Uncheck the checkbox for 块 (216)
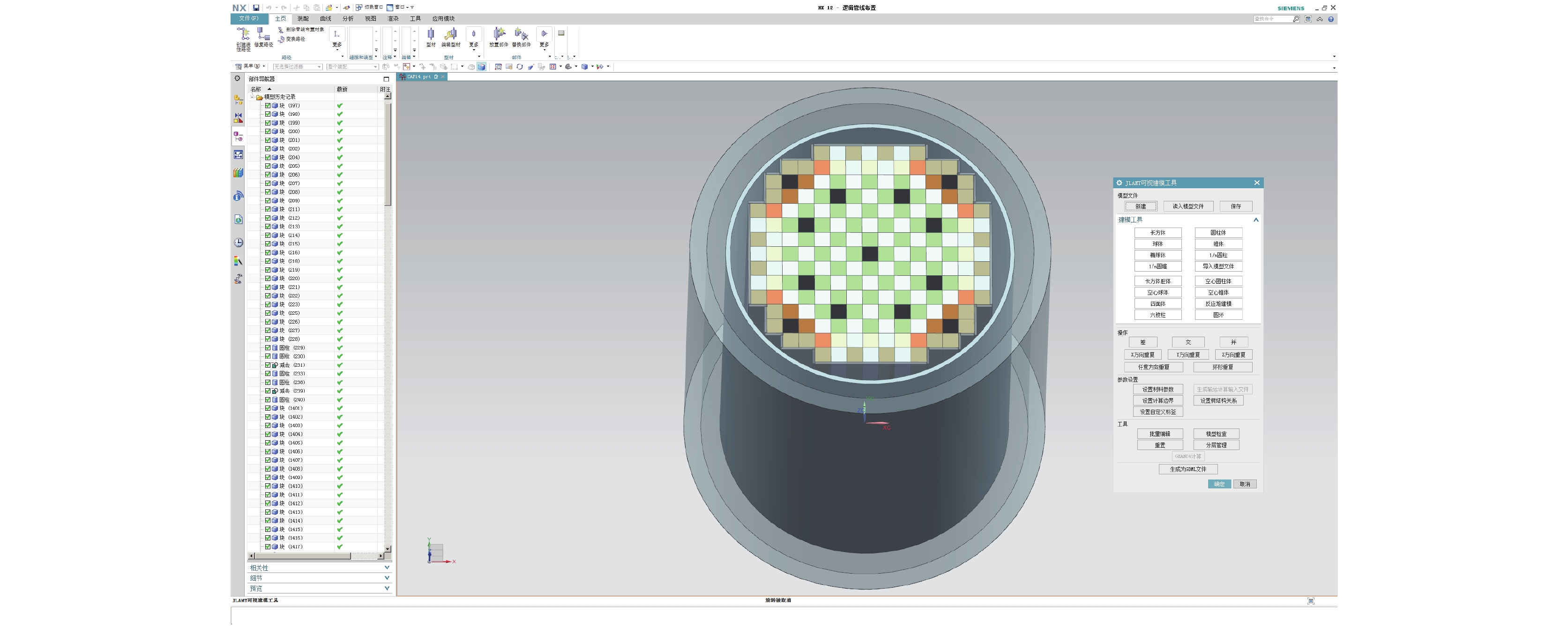Screen dimensions: 1568x627 (x=267, y=252)
